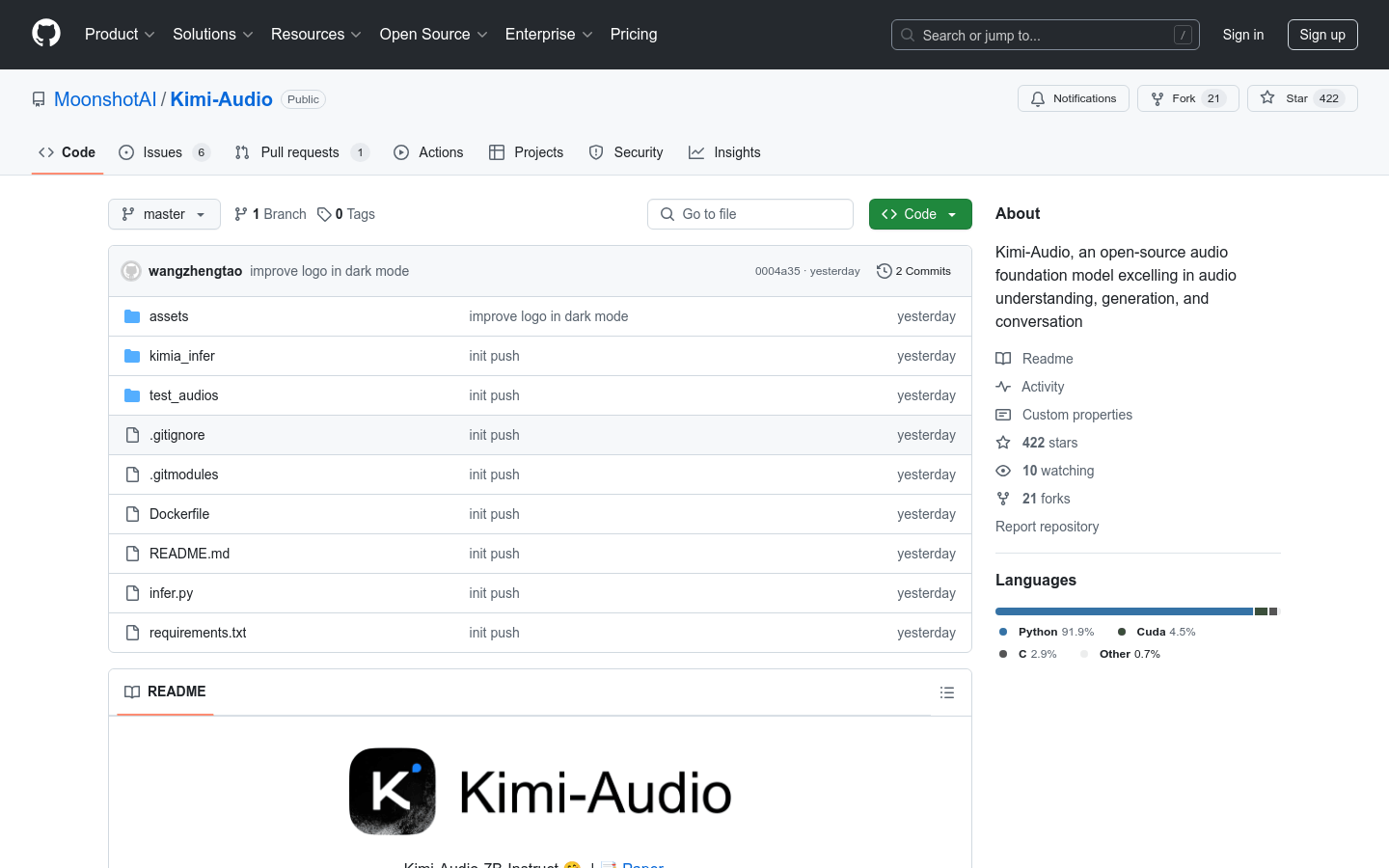This screenshot has width=1389, height=868.
Task: Open the green Code dropdown button
Action: [920, 214]
